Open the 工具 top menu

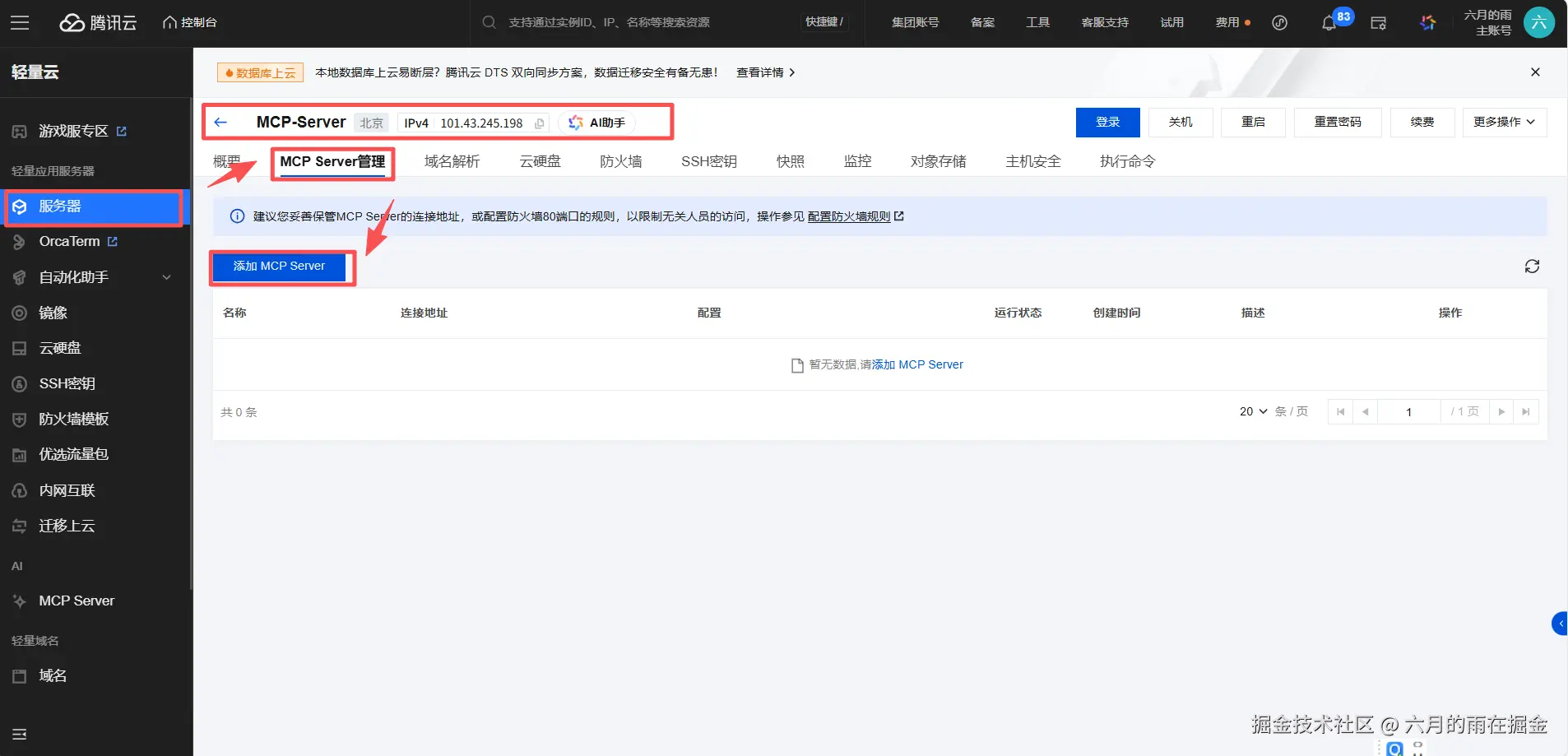pos(1037,22)
